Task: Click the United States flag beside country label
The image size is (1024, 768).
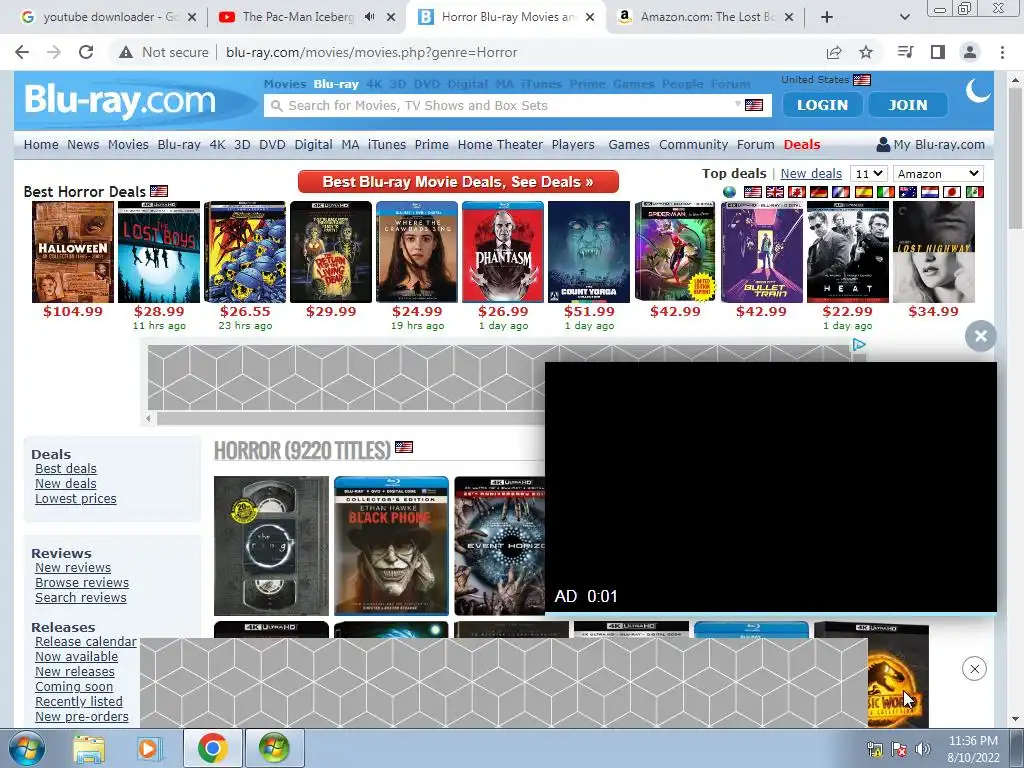Action: coord(862,80)
